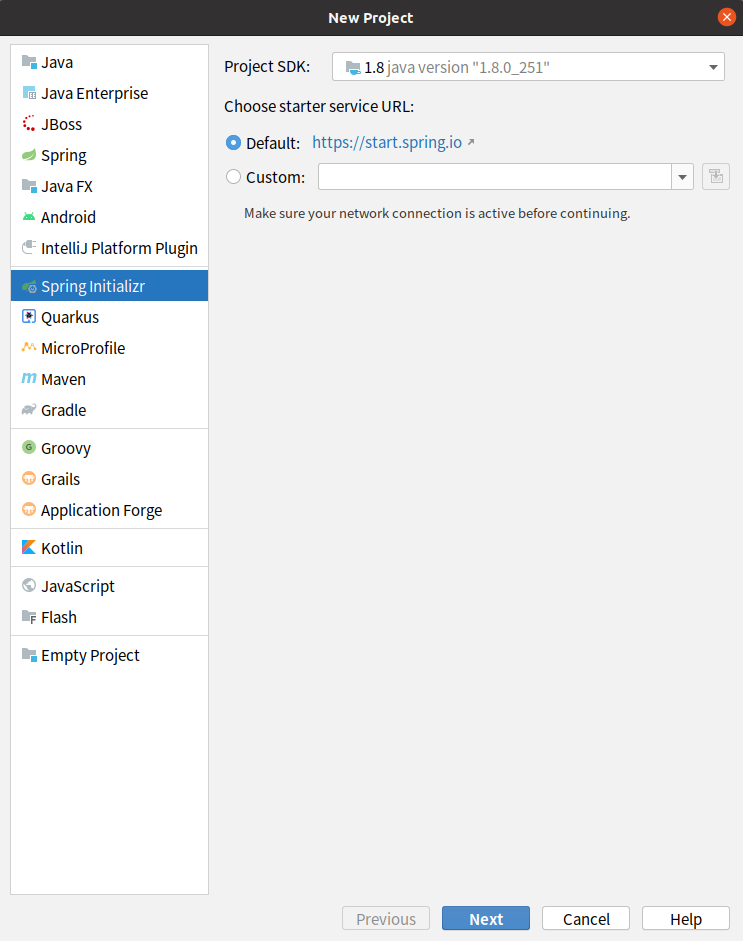The height and width of the screenshot is (941, 743).
Task: Click 'Spring' text in list
Action: pos(64,156)
